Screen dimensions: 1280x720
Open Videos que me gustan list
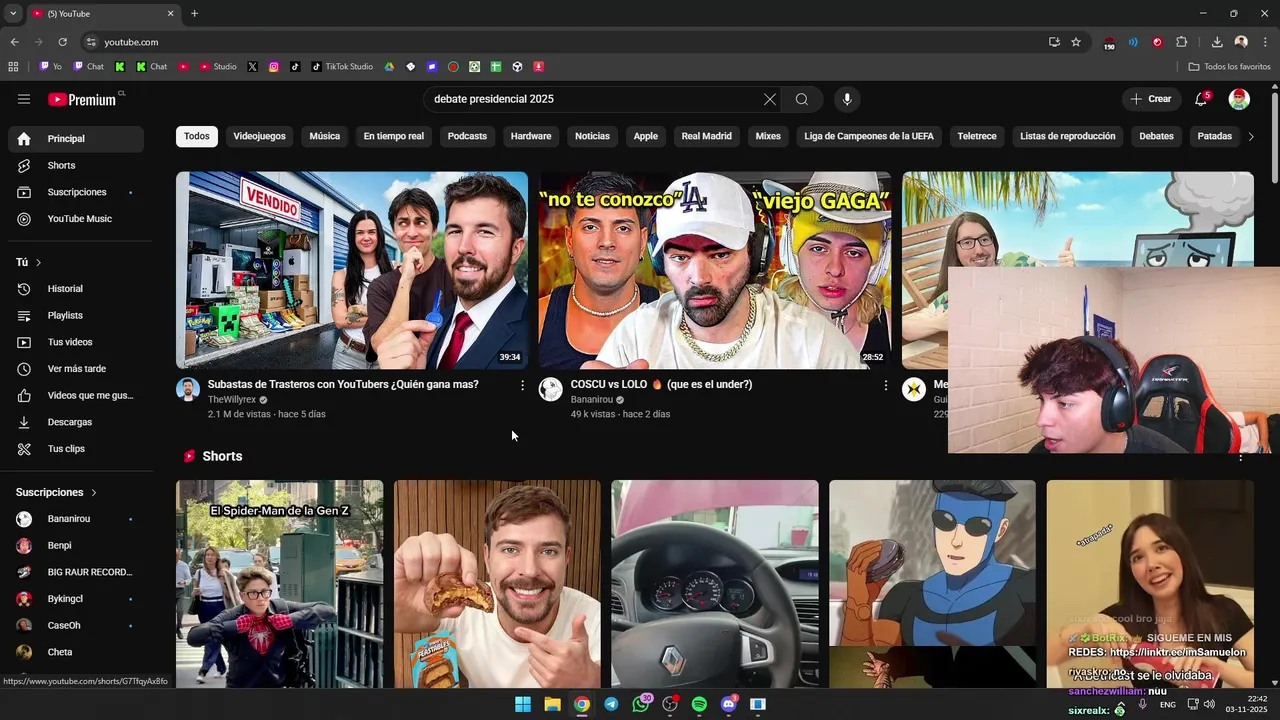point(76,395)
